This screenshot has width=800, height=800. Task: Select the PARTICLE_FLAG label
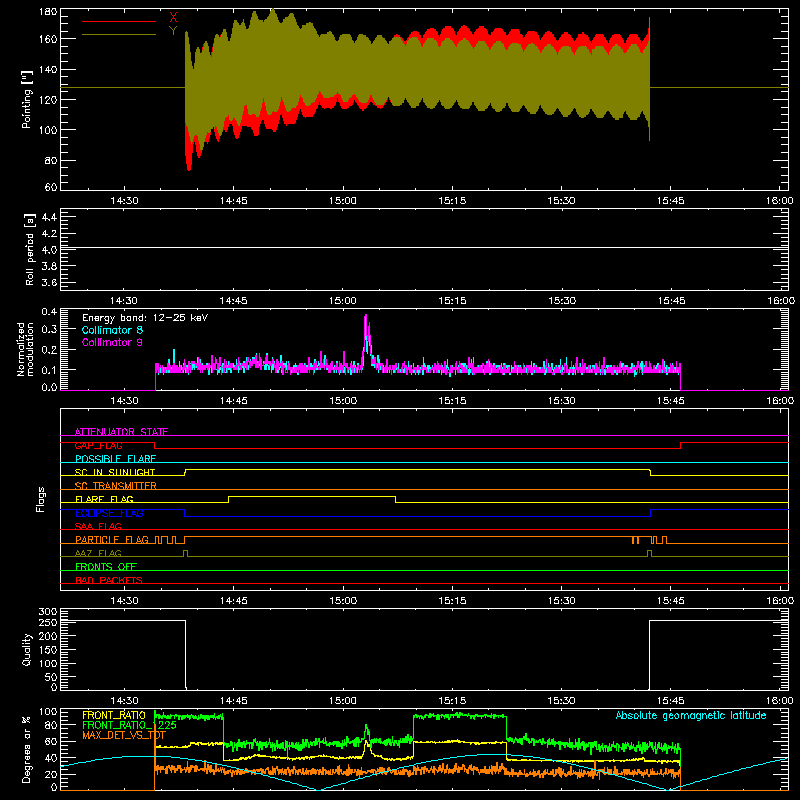[x=112, y=540]
